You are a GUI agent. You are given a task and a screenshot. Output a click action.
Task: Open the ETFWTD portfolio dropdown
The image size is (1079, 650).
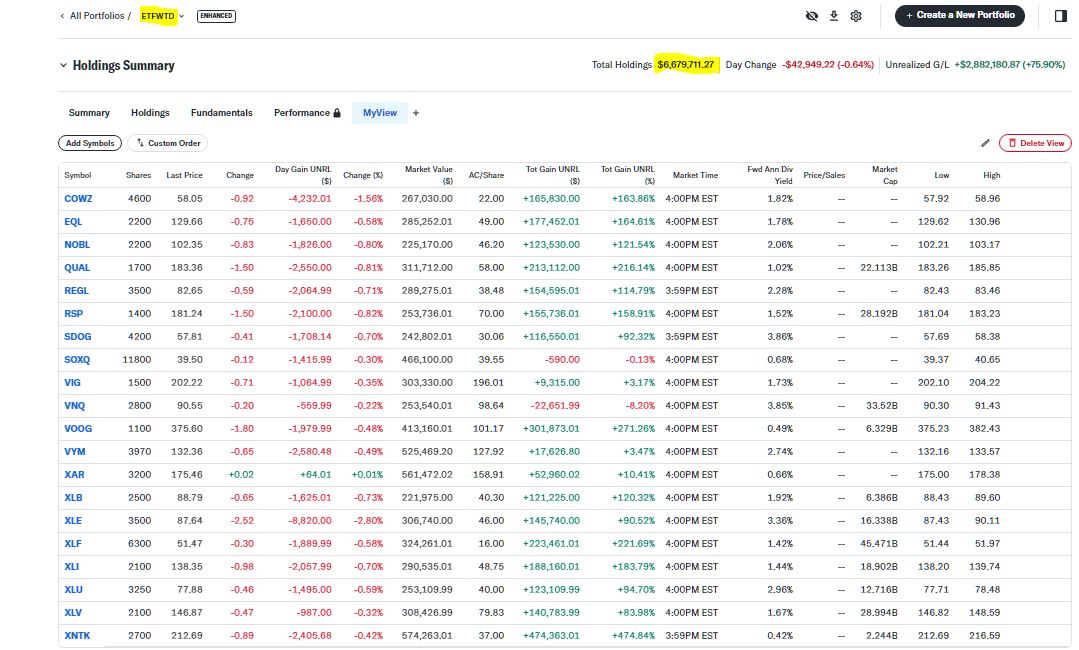click(x=163, y=16)
